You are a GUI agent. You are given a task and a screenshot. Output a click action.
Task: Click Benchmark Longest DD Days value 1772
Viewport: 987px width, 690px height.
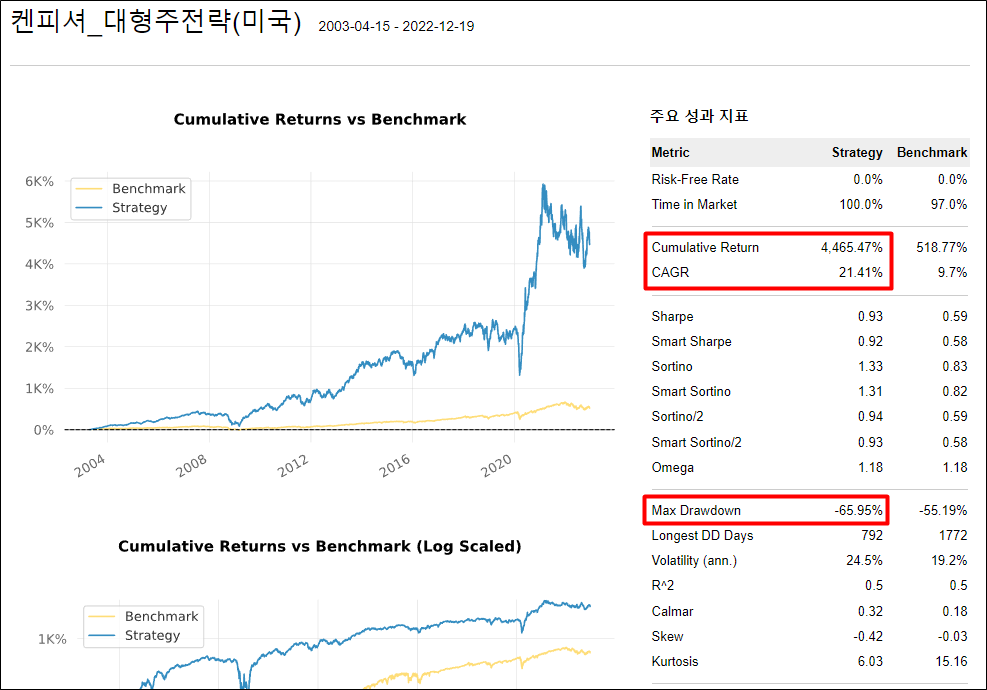click(x=952, y=535)
